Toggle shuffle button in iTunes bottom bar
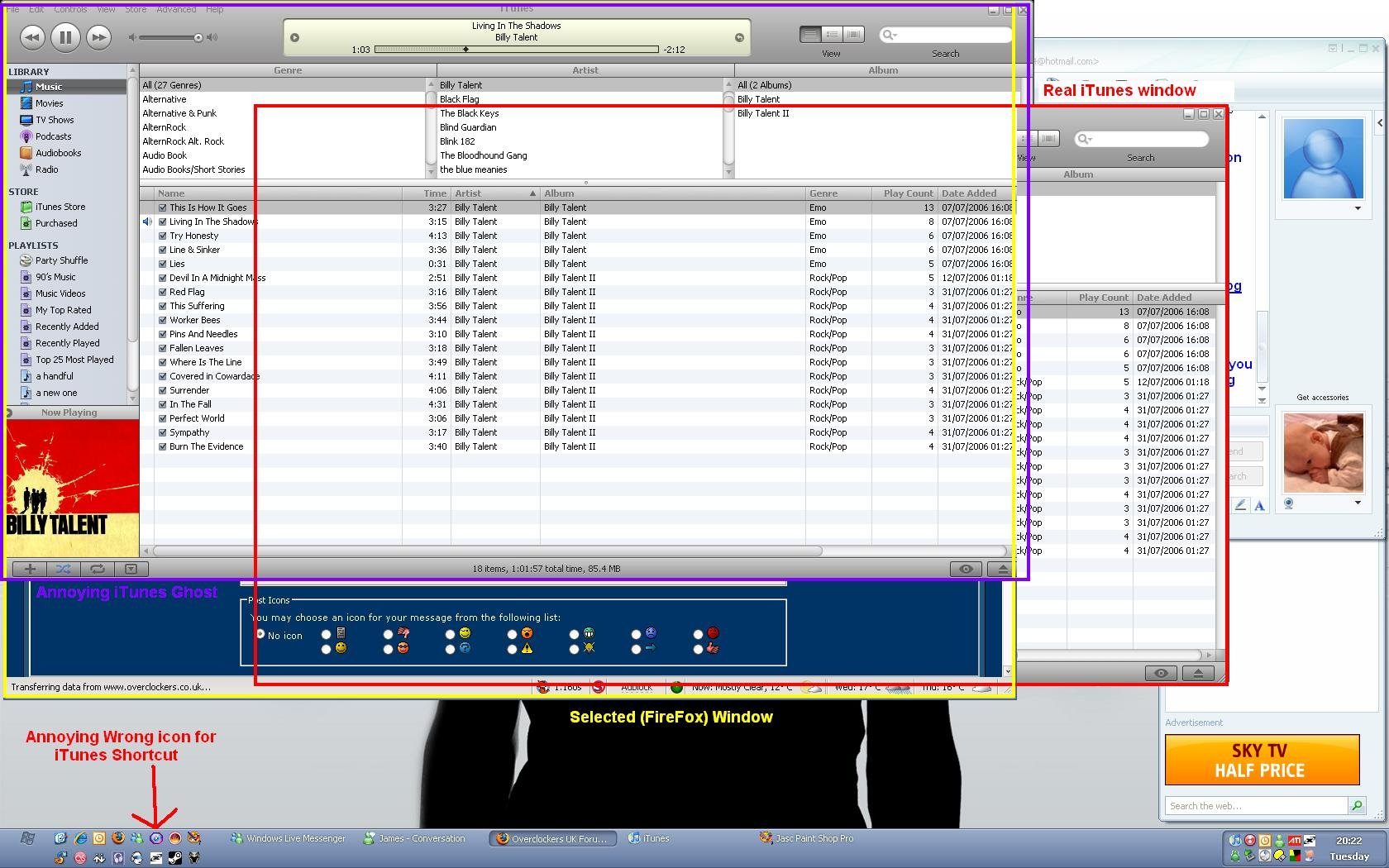The height and width of the screenshot is (868, 1389). 64,569
